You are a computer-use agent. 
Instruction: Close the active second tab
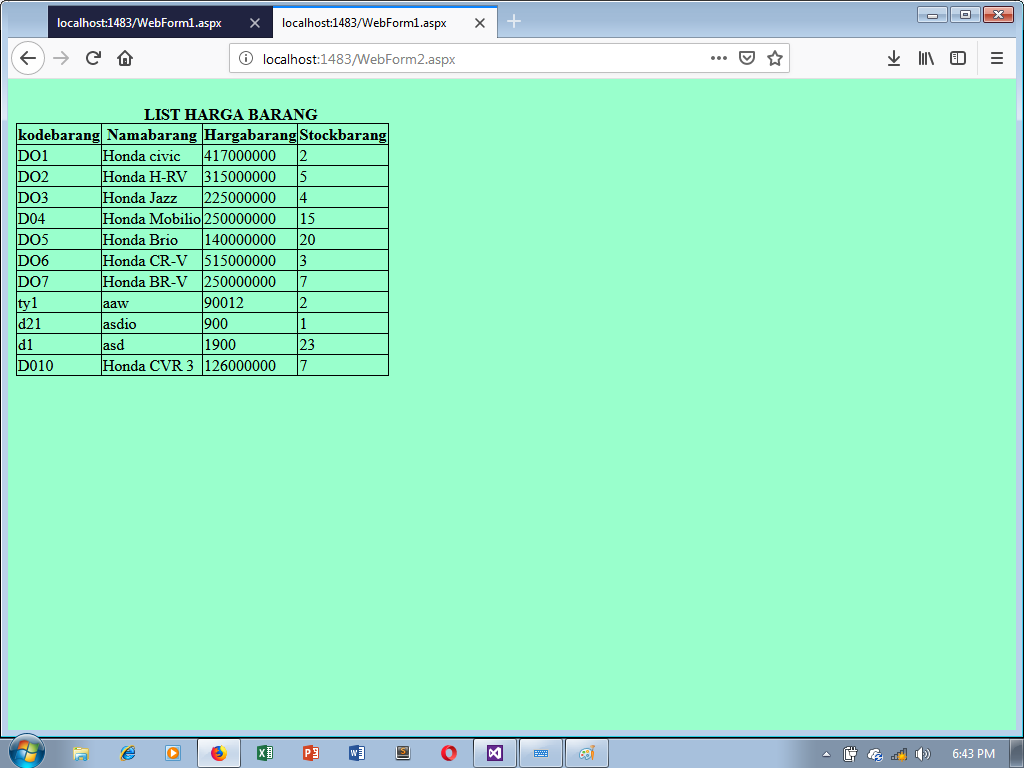[x=479, y=23]
